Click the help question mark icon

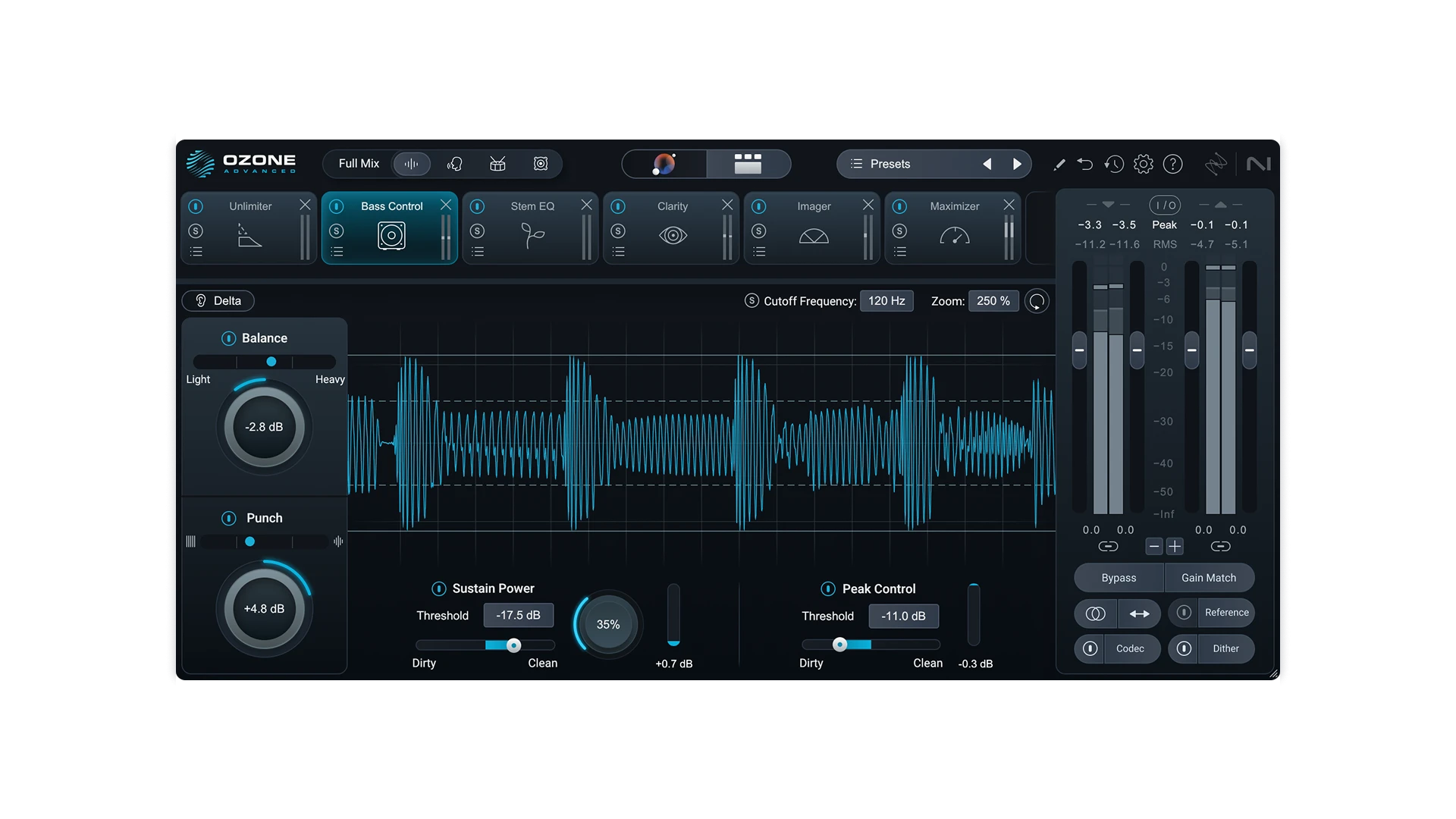(1172, 164)
